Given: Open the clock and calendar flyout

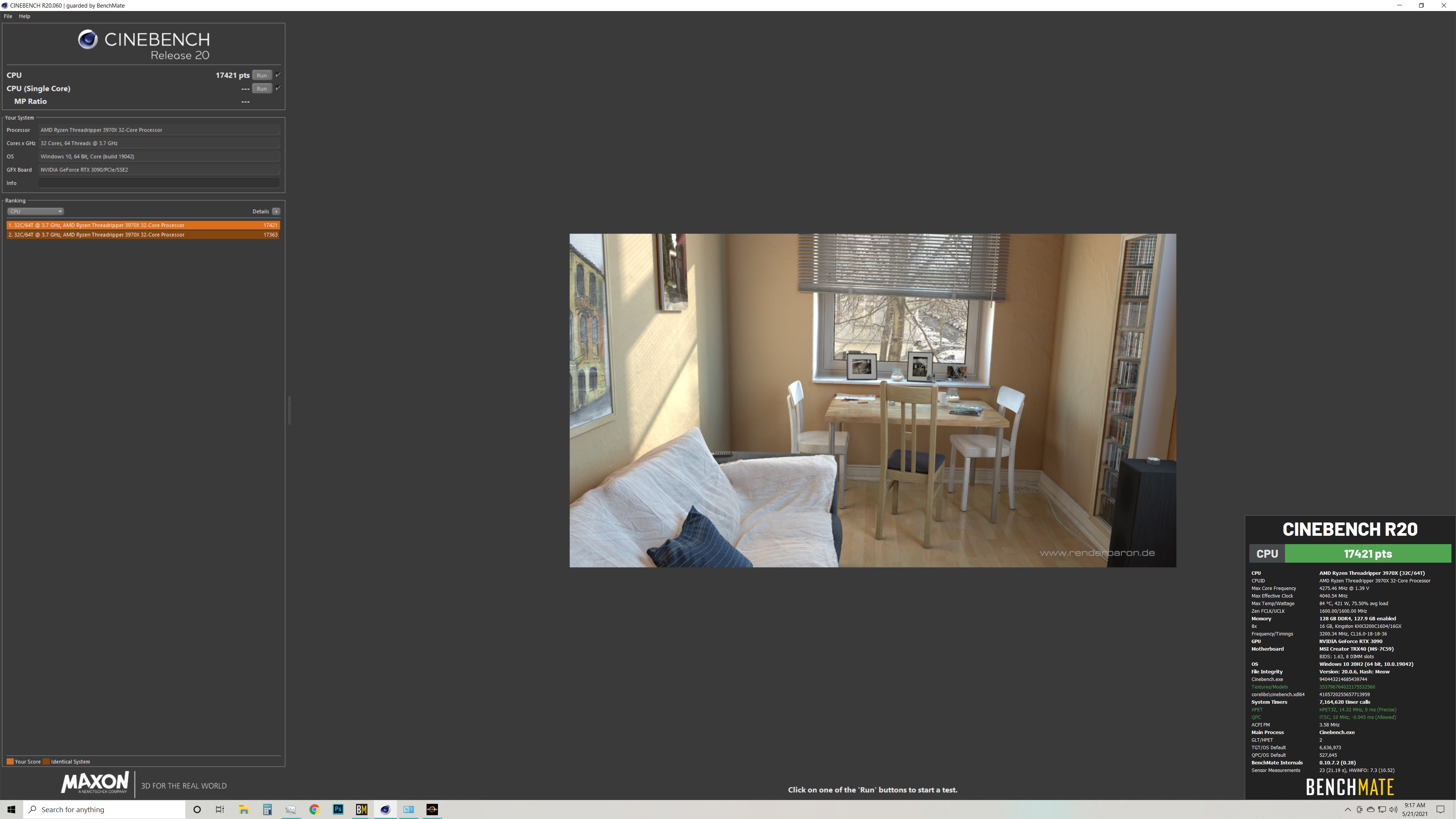Looking at the screenshot, I should 1415,810.
